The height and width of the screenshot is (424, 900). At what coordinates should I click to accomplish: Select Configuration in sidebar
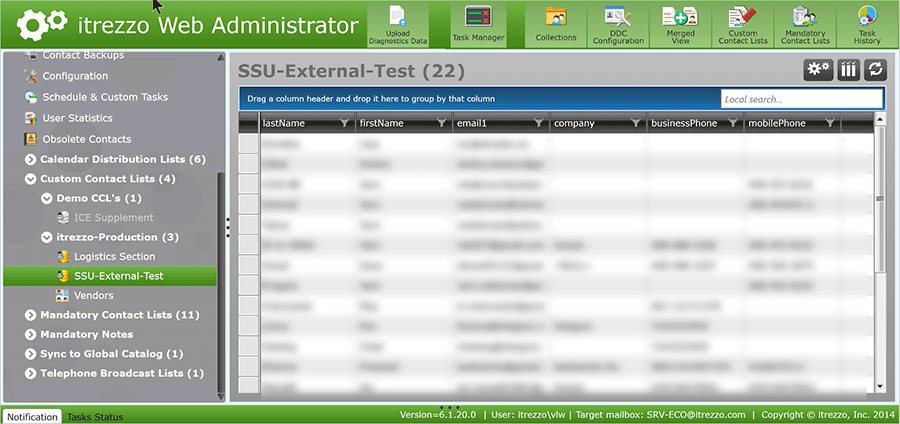coord(75,76)
